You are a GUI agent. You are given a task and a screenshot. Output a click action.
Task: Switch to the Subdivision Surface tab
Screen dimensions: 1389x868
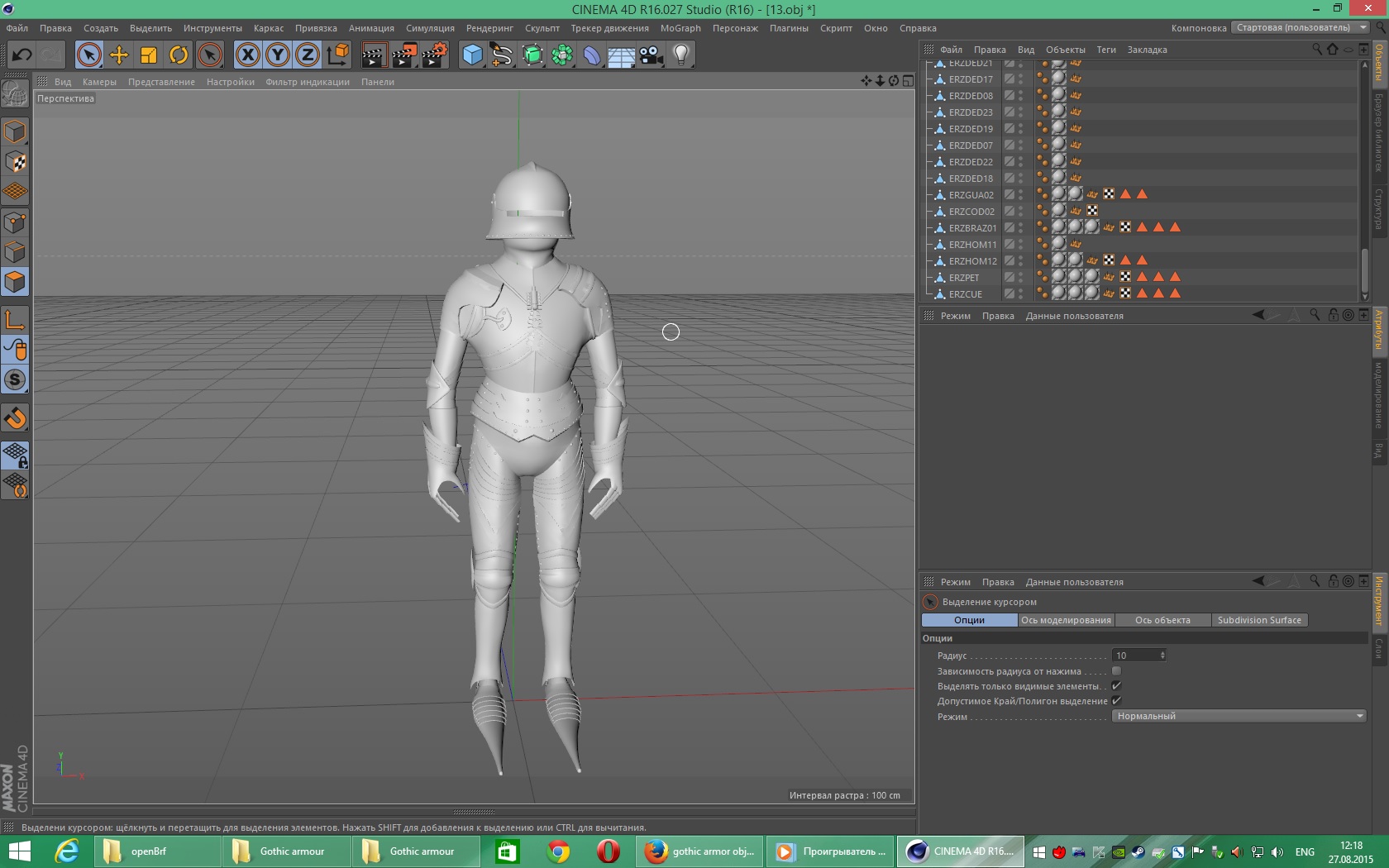click(1259, 620)
